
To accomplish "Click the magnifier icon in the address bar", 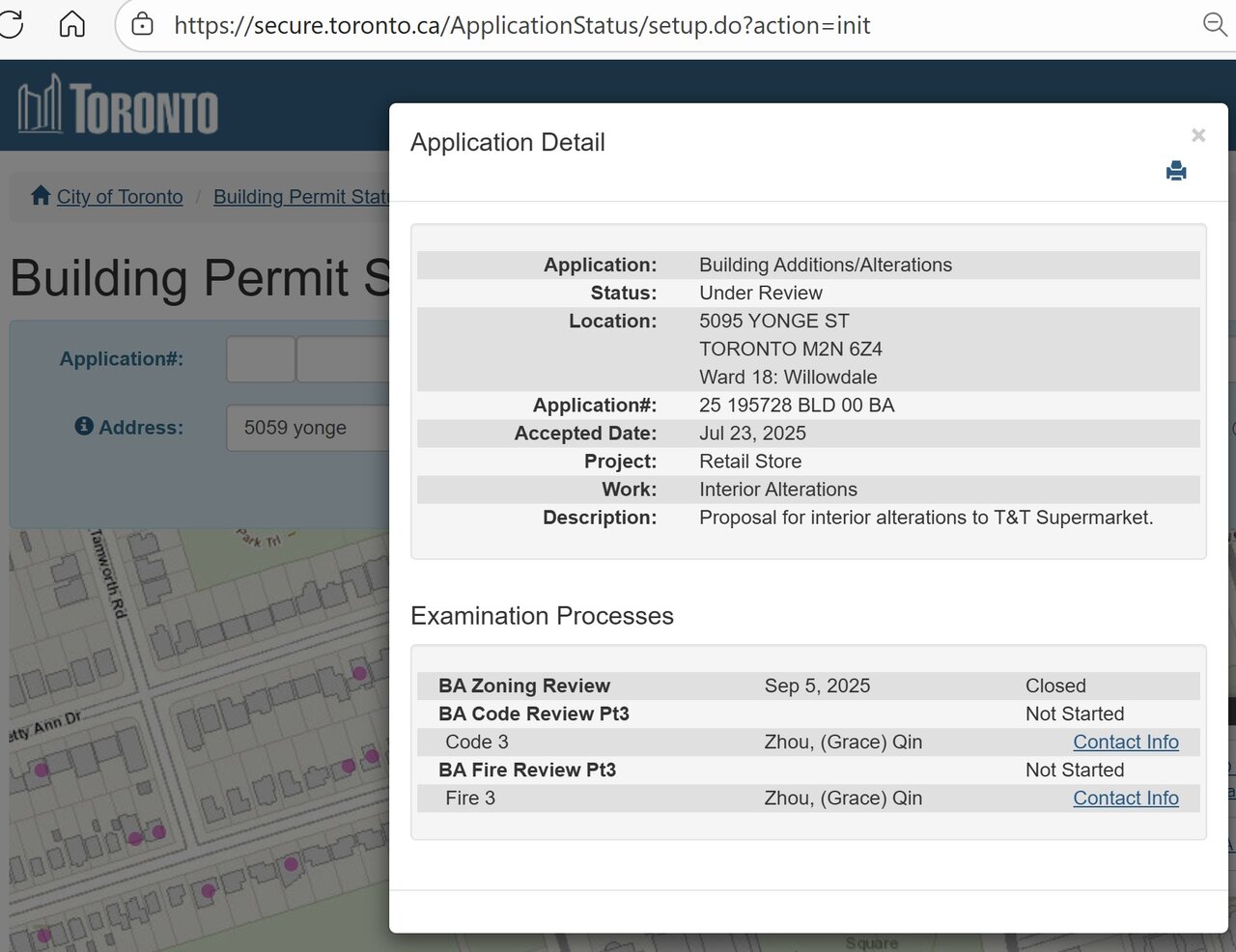I will point(1214,25).
